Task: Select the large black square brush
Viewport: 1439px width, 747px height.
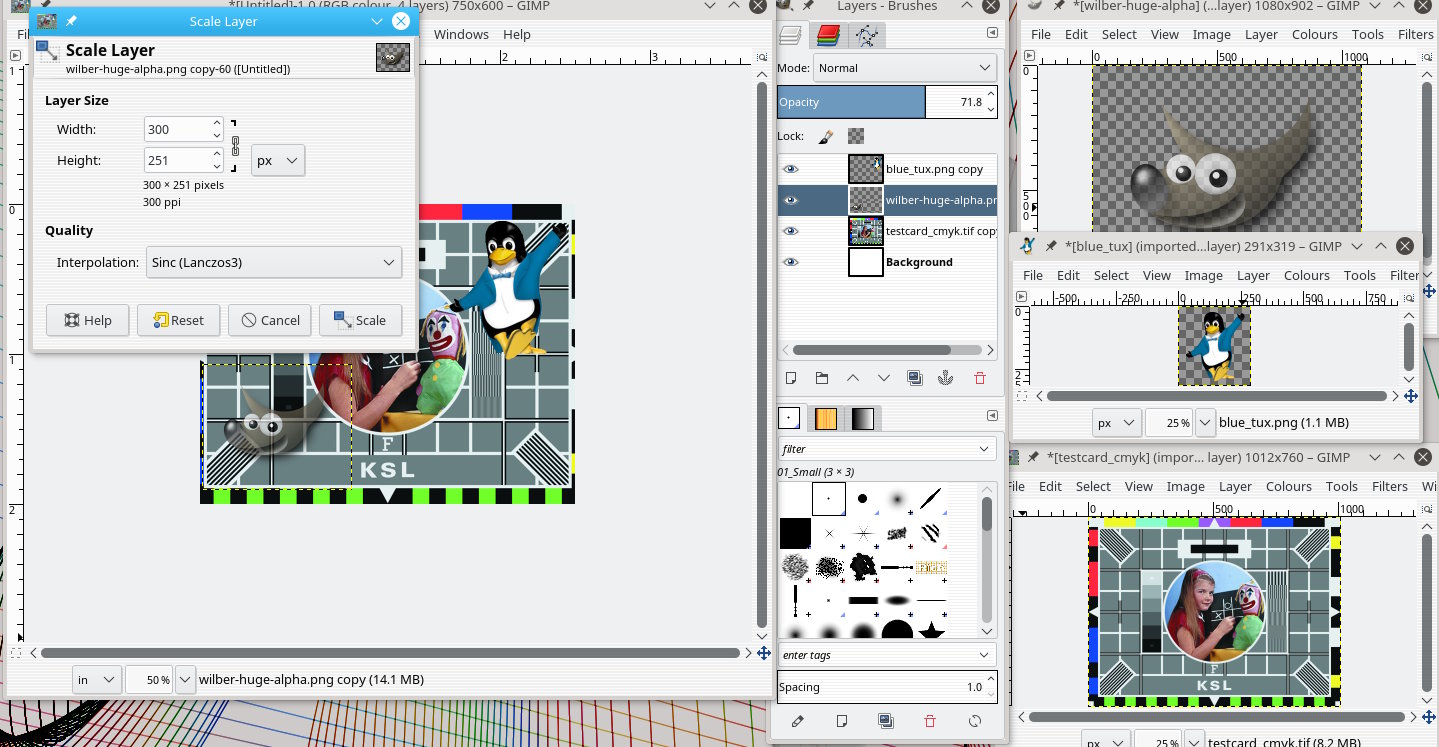Action: click(x=795, y=532)
